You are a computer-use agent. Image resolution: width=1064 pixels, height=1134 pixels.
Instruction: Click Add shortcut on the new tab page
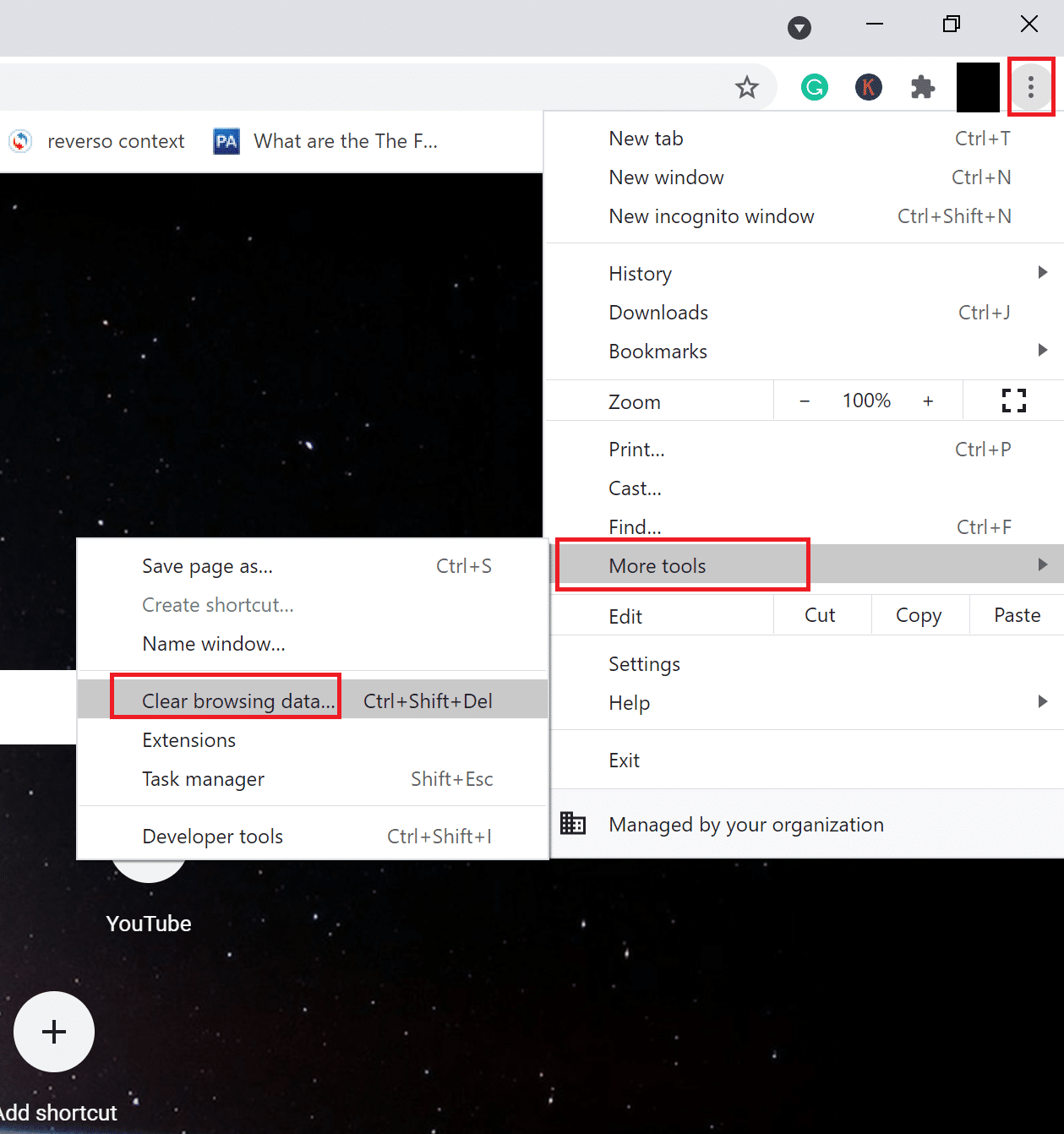click(53, 1032)
